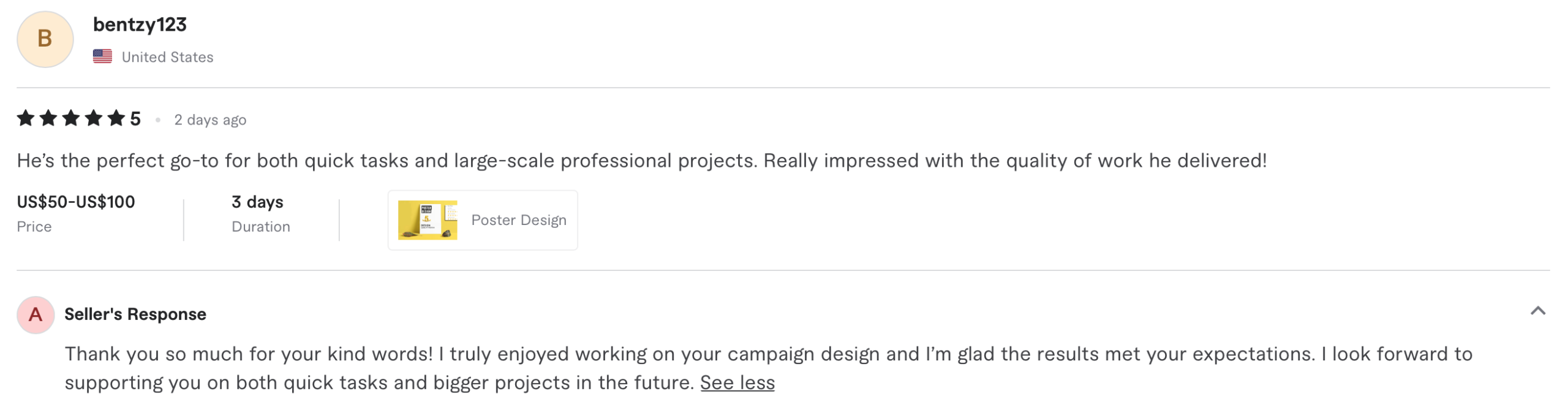Viewport: 1568px width, 407px height.
Task: Click the bentzy123 profile avatar
Action: pyautogui.click(x=45, y=38)
